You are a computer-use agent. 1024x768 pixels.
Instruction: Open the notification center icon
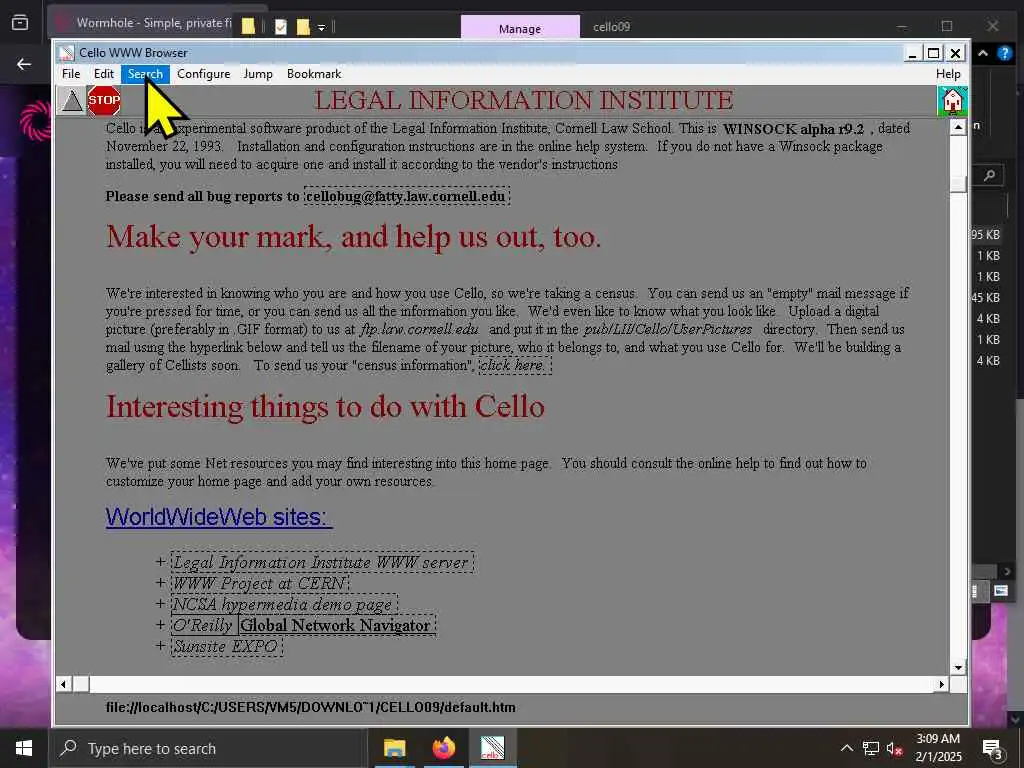tap(992, 748)
